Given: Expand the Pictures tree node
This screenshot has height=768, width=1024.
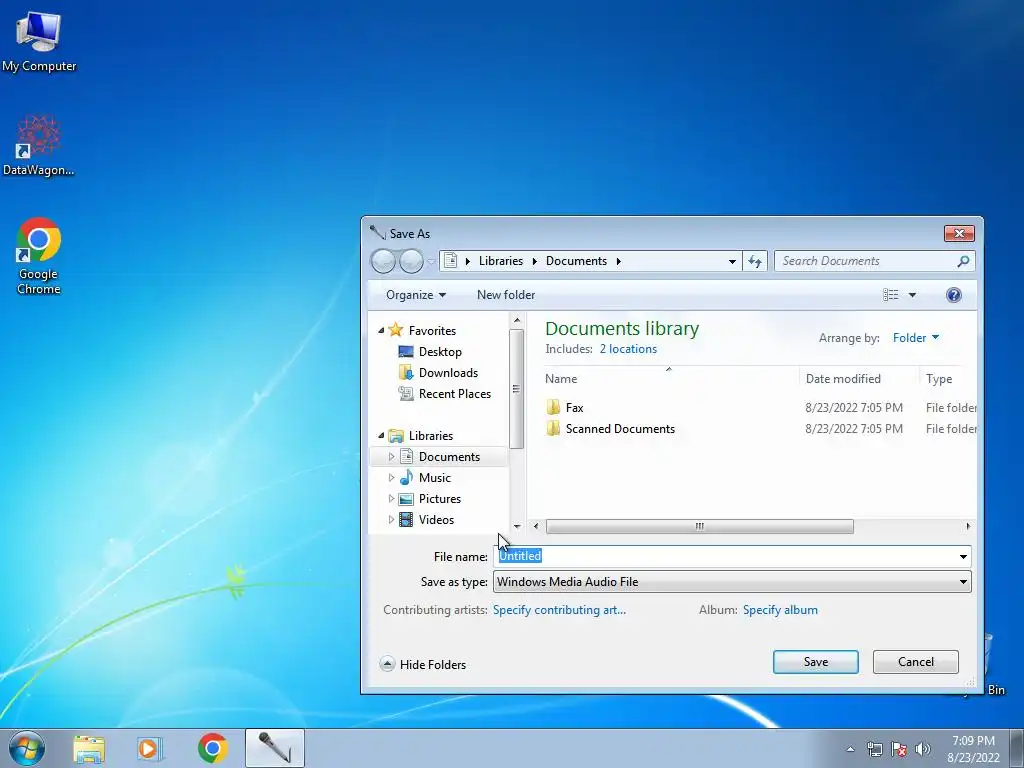Looking at the screenshot, I should pyautogui.click(x=391, y=498).
